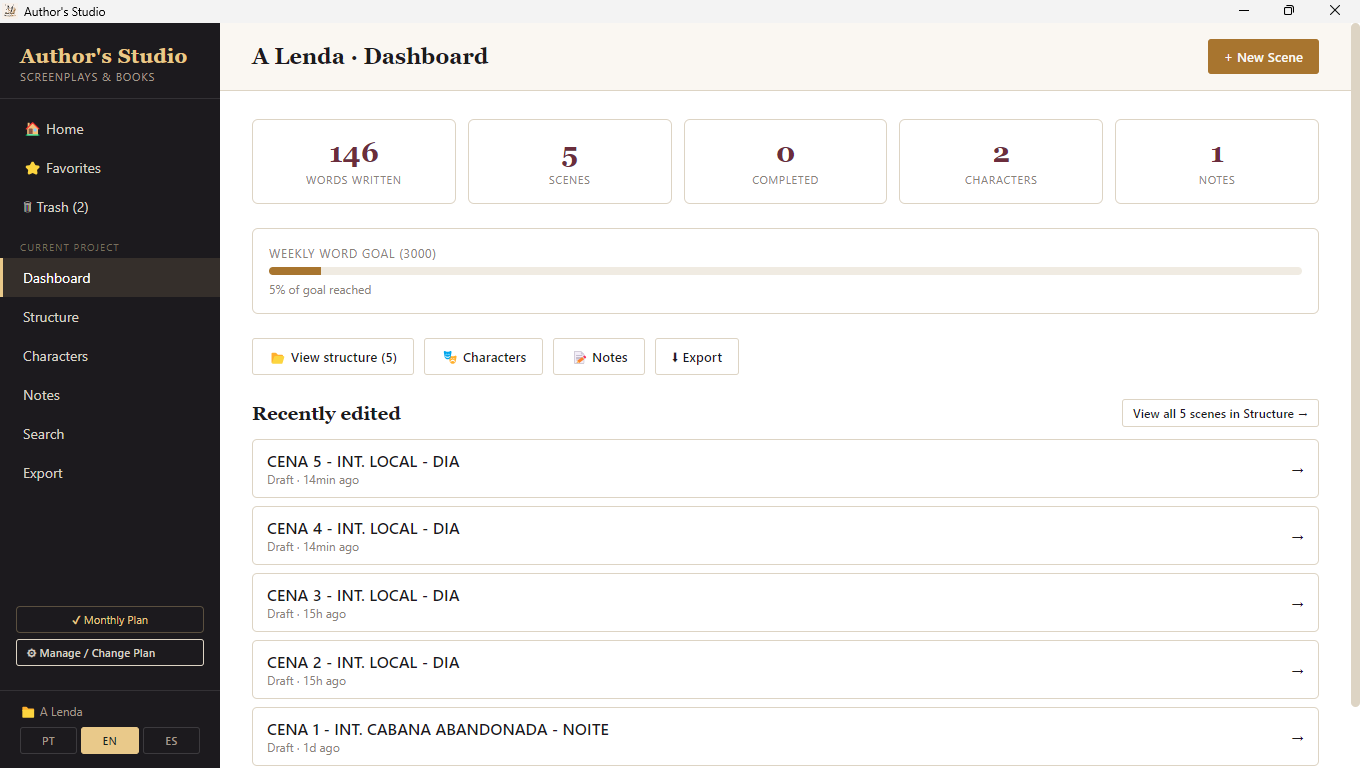Create a scene with New Scene button
The width and height of the screenshot is (1360, 768).
coord(1263,57)
